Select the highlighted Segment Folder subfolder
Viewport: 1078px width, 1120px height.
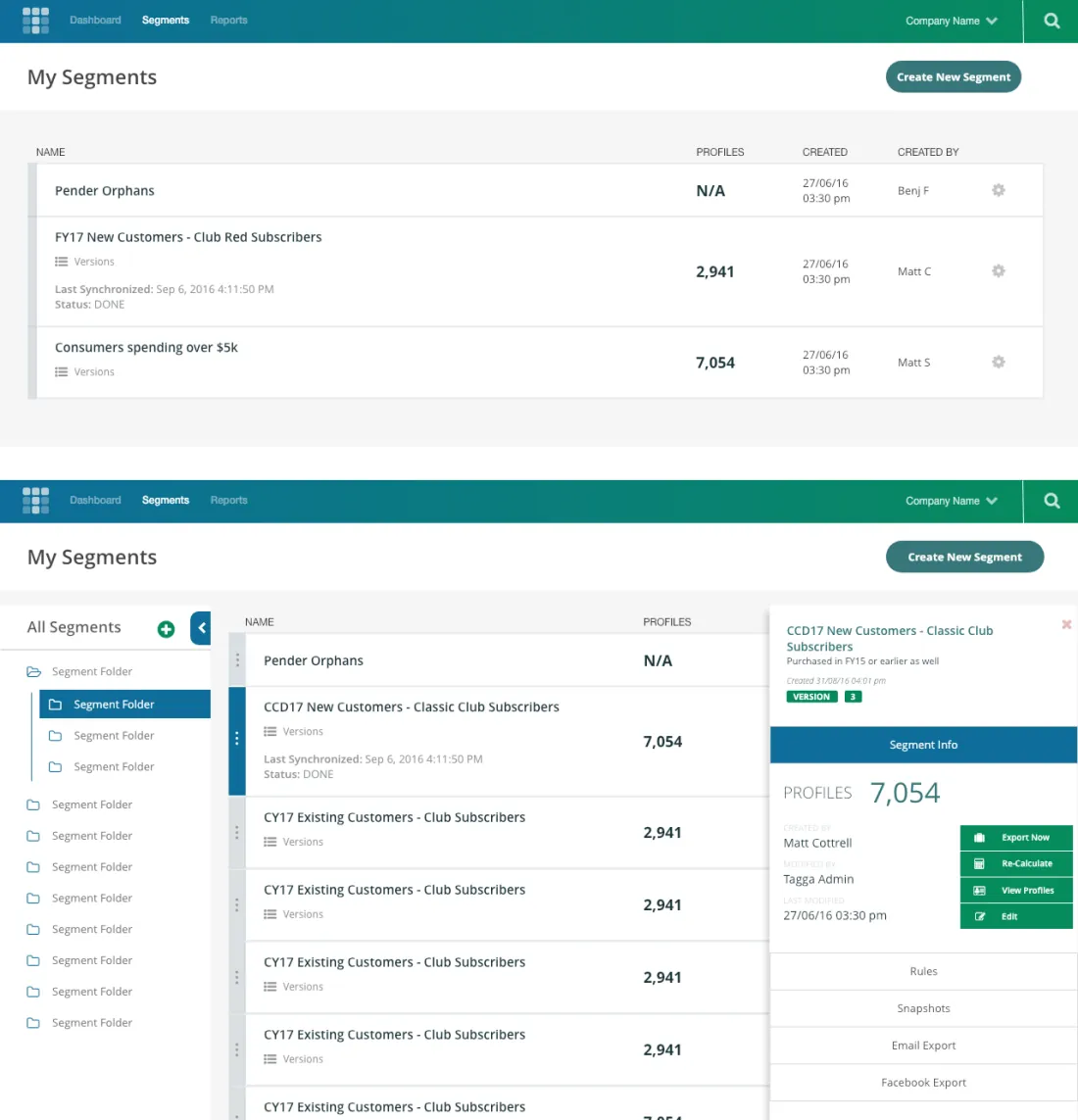pyautogui.click(x=125, y=705)
